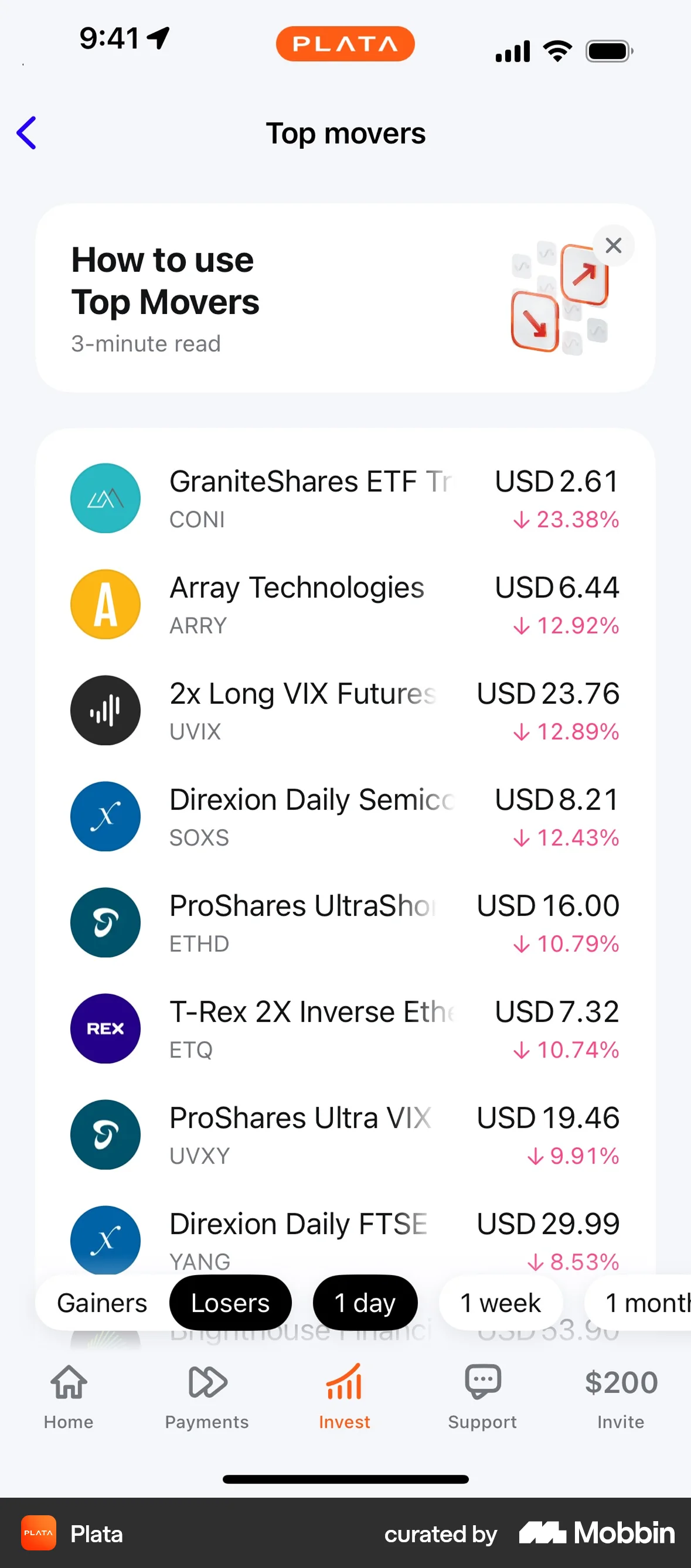
Task: Choose the 1 week time range
Action: point(500,1303)
